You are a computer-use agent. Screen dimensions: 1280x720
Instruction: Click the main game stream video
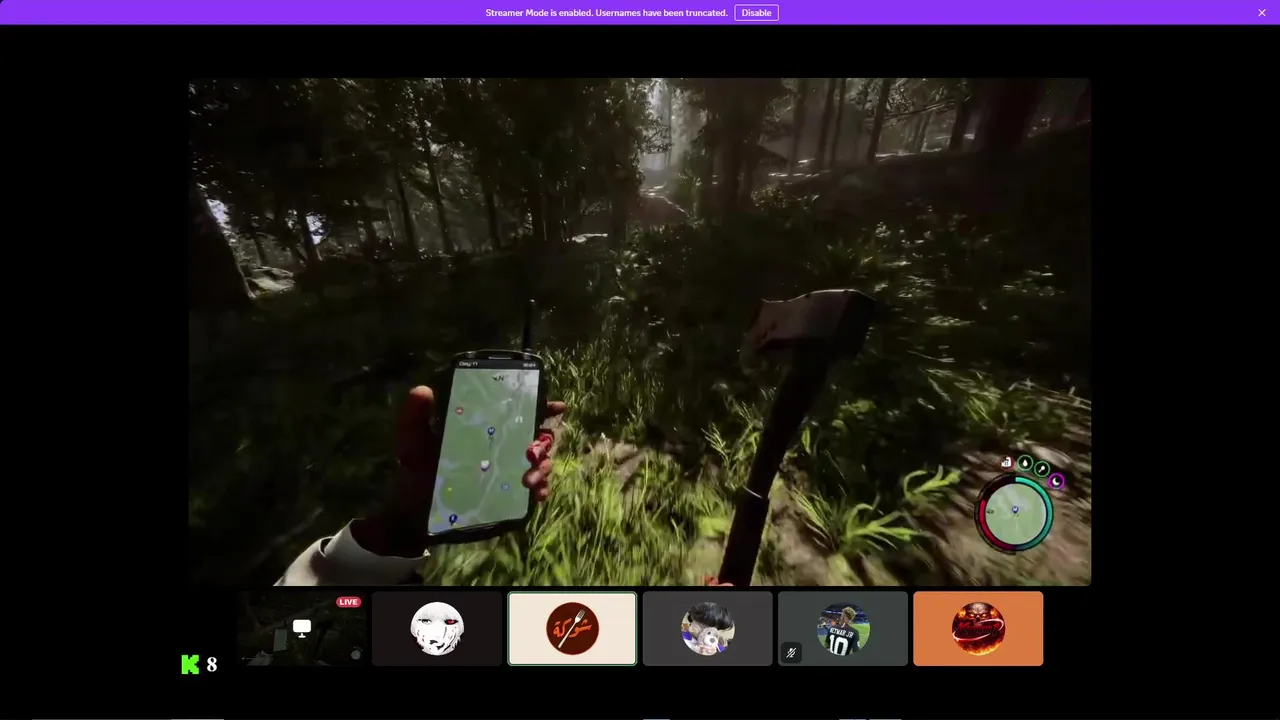(640, 332)
